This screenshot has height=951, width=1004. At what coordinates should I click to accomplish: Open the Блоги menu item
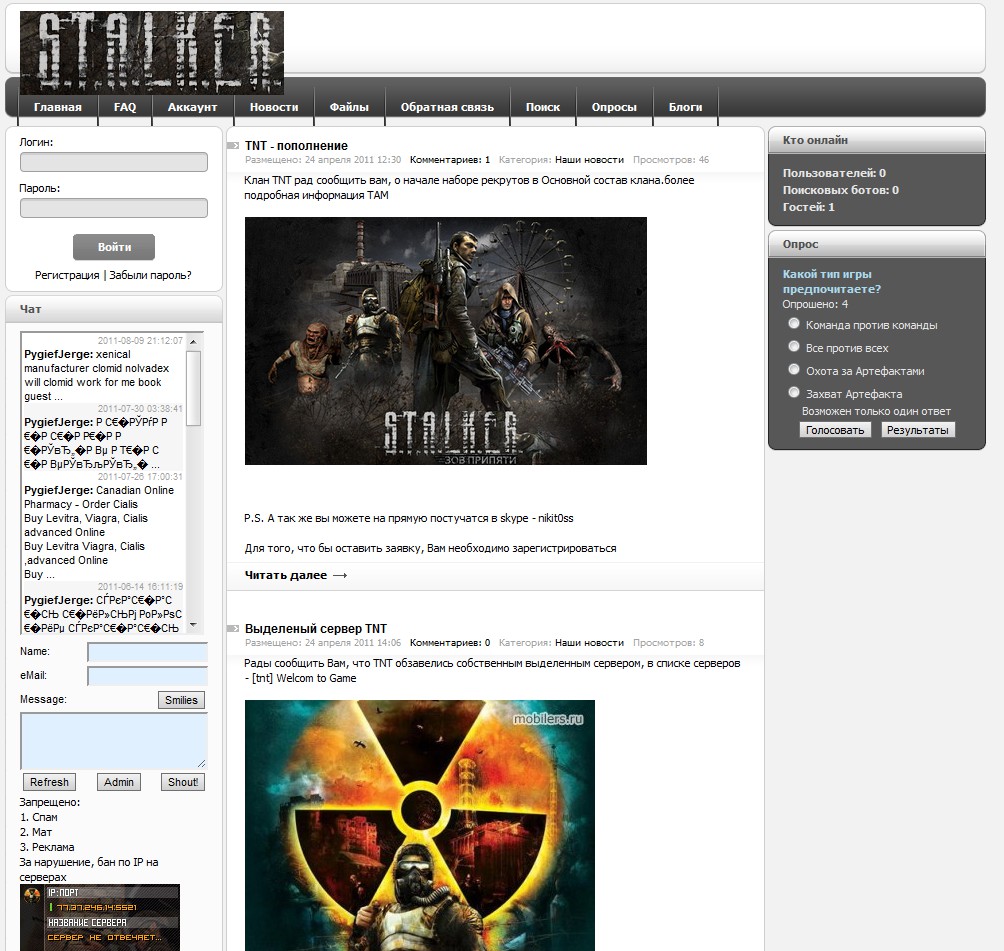coord(685,107)
